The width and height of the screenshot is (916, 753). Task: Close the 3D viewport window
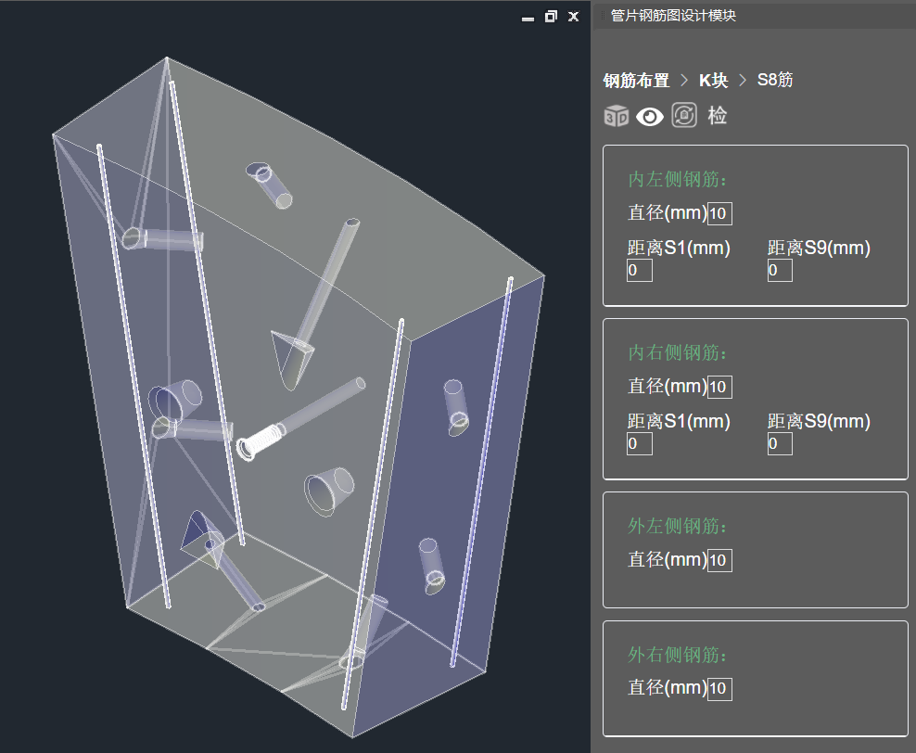[574, 16]
